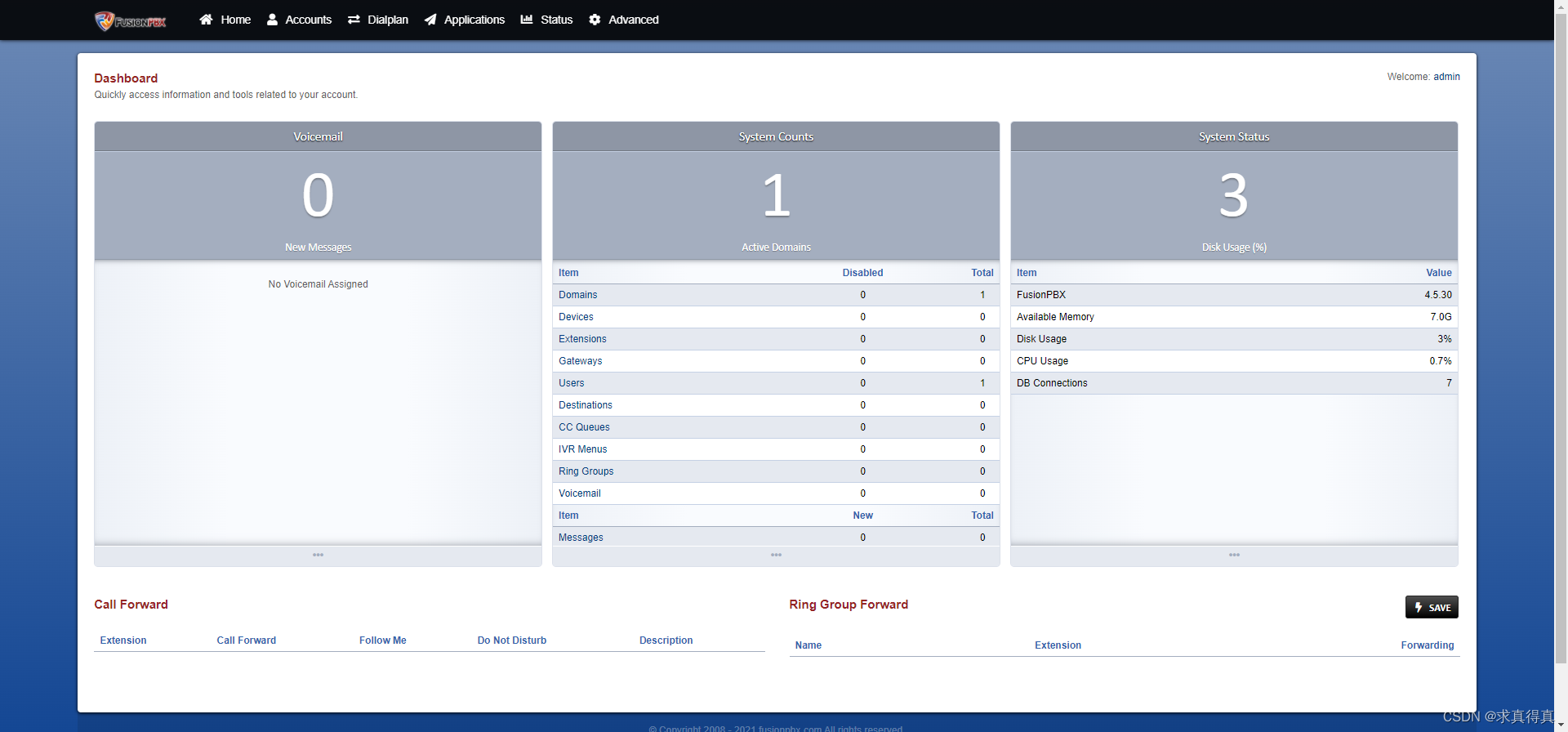Click the Dashboard heading
Screen dimensions: 1568x732
point(126,78)
